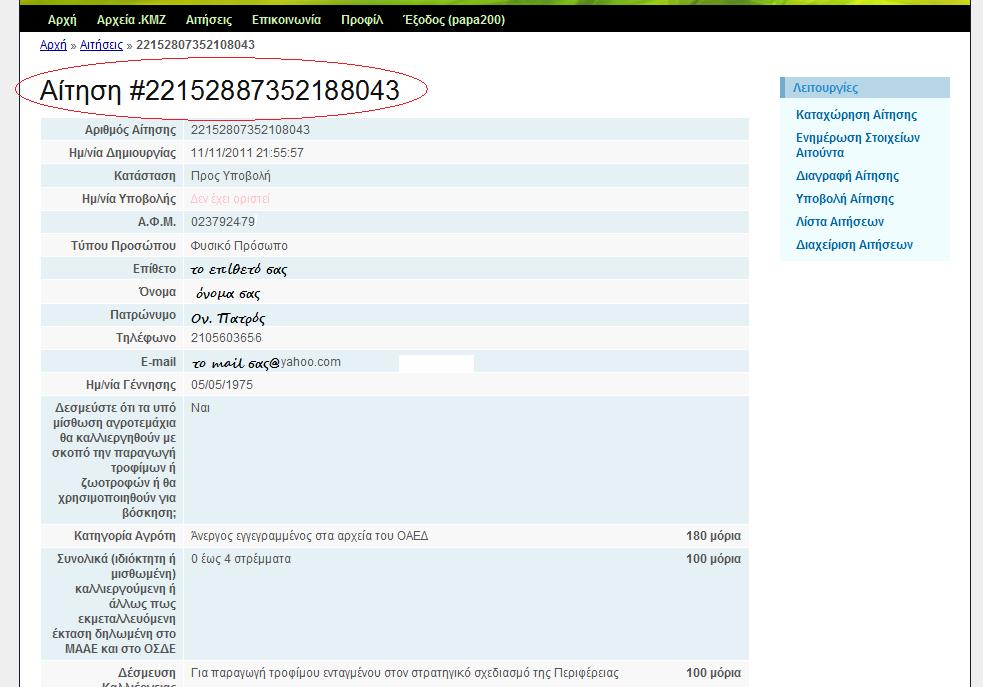Image resolution: width=983 pixels, height=687 pixels.
Task: Open the Αρχεία .KMZ menu item
Action: point(131,20)
